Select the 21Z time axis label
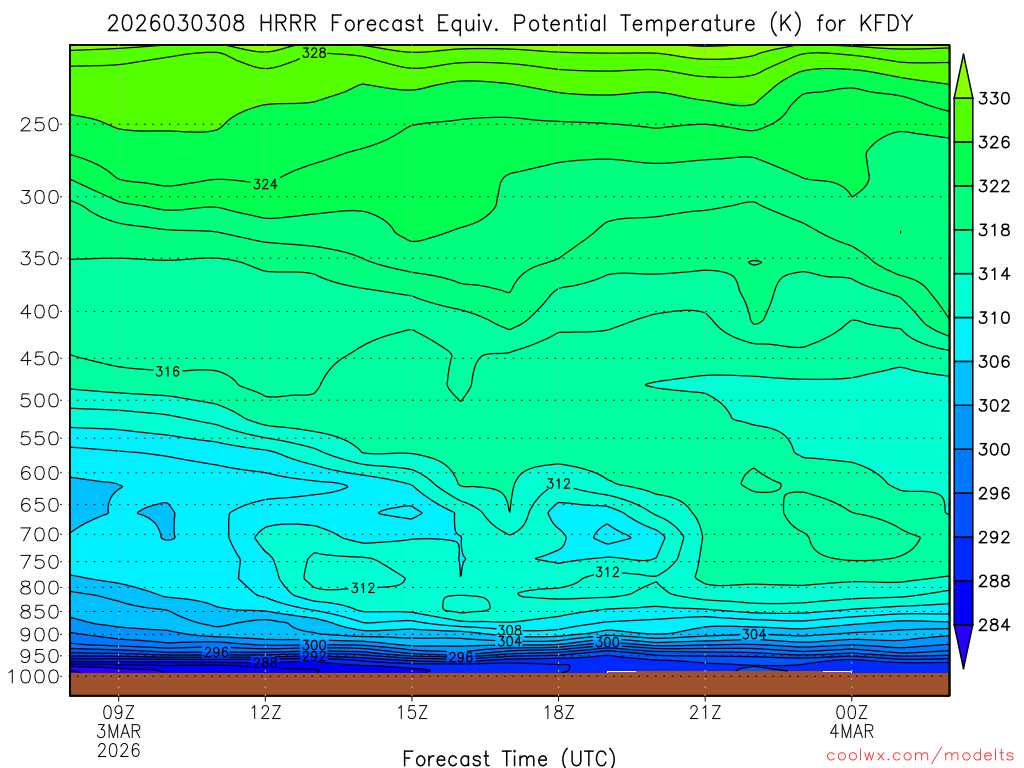 click(705, 712)
